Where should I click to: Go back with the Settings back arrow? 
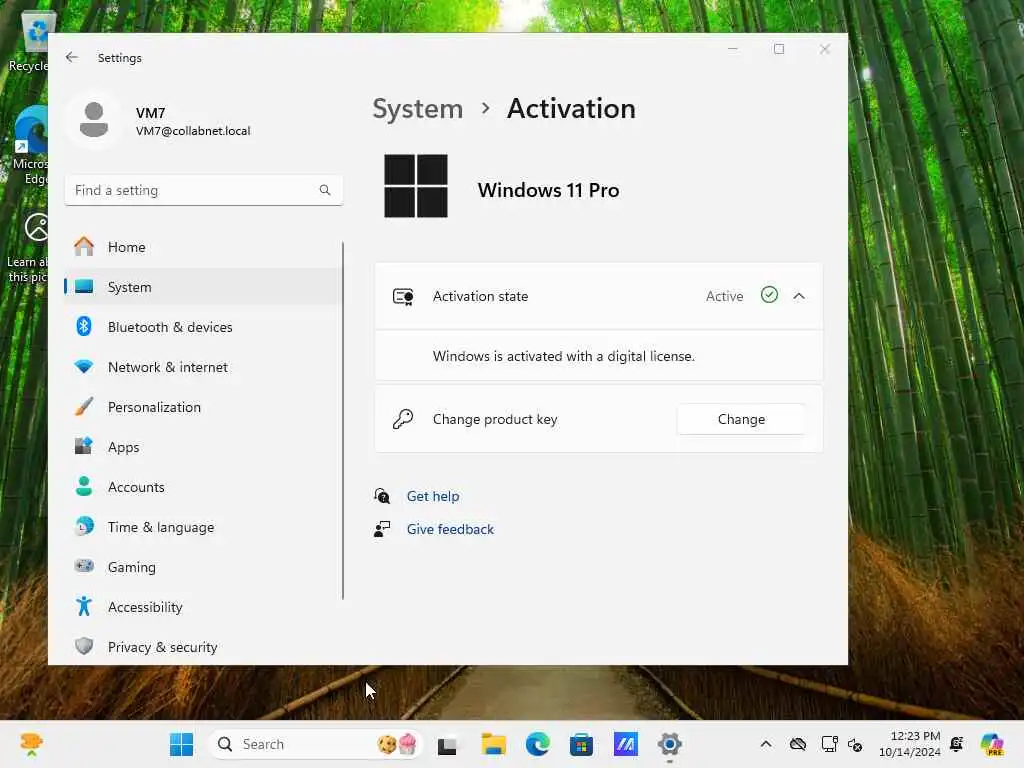click(72, 57)
